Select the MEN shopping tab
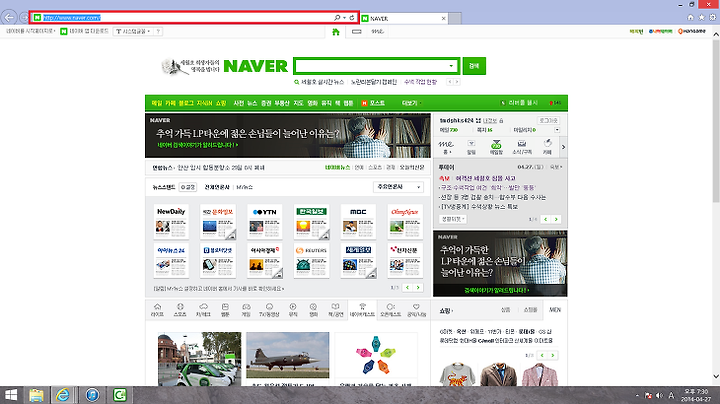The image size is (720, 404). [x=555, y=309]
